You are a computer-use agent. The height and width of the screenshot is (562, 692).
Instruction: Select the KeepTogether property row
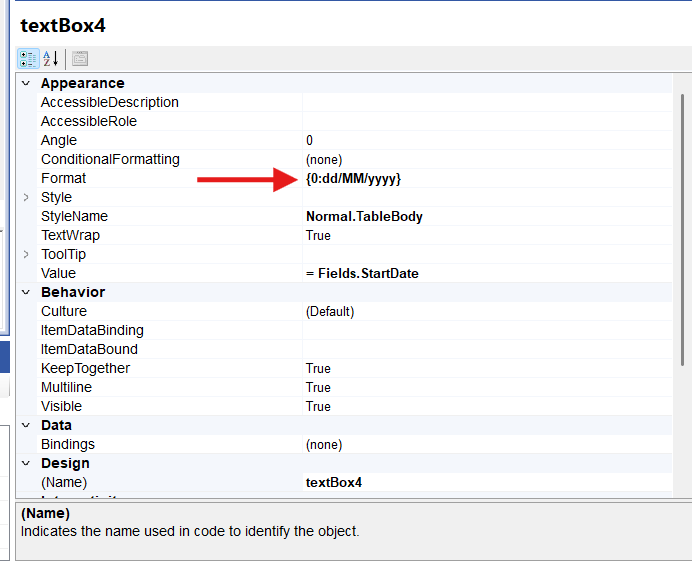(86, 369)
